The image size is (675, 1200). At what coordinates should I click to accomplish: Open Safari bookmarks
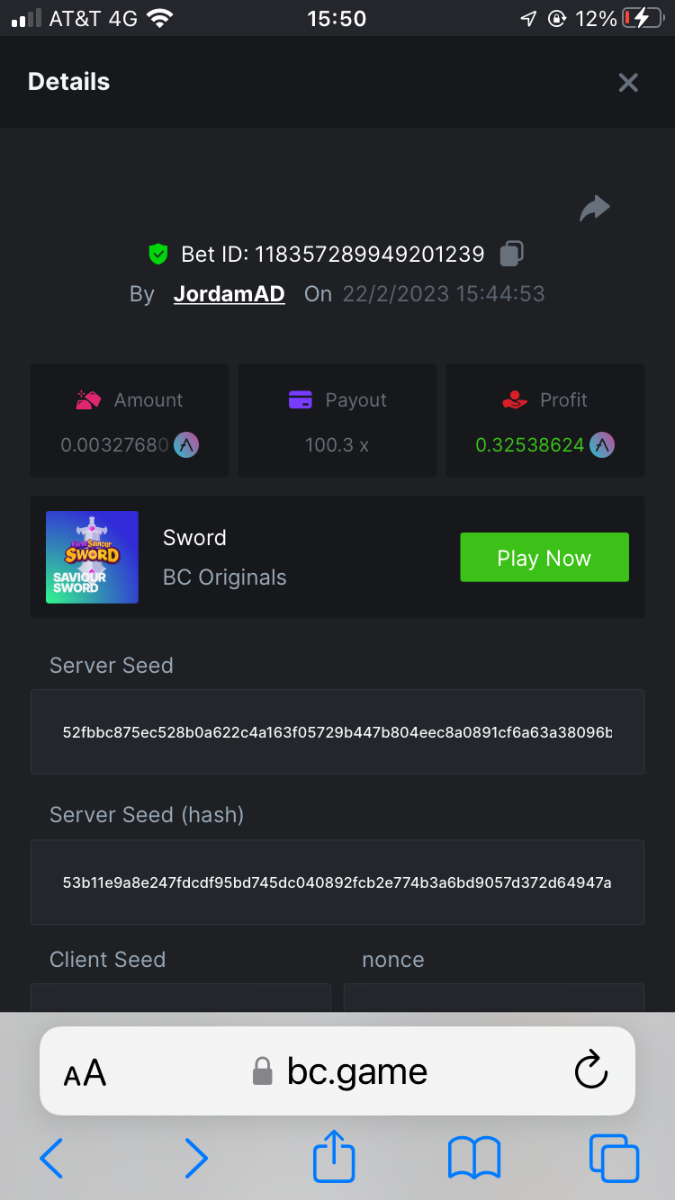(474, 1158)
